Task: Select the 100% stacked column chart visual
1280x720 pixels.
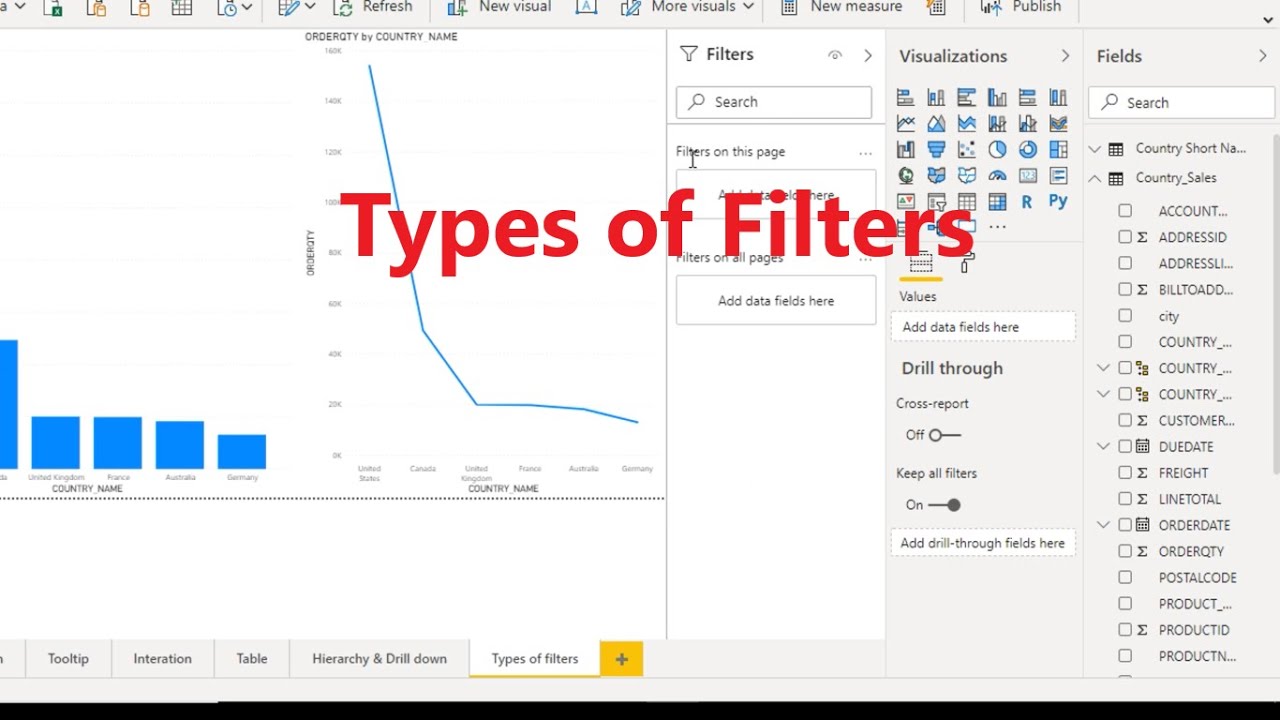Action: 1058,97
